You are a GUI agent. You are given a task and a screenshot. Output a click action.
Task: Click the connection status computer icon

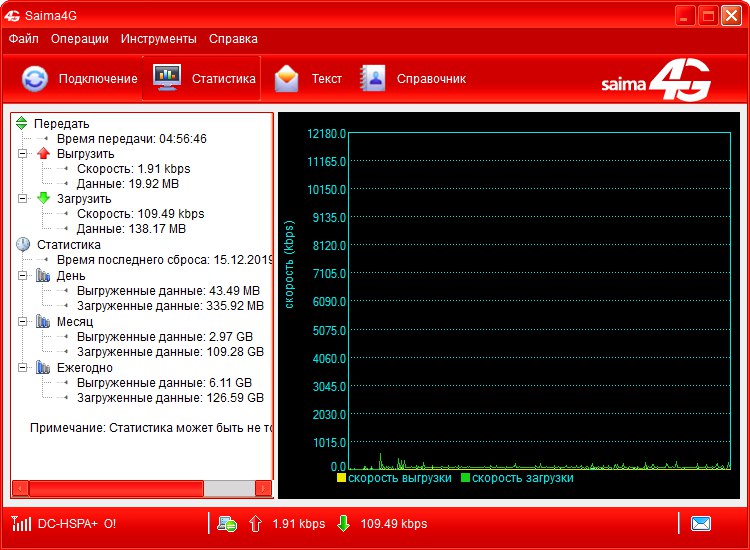[x=227, y=524]
